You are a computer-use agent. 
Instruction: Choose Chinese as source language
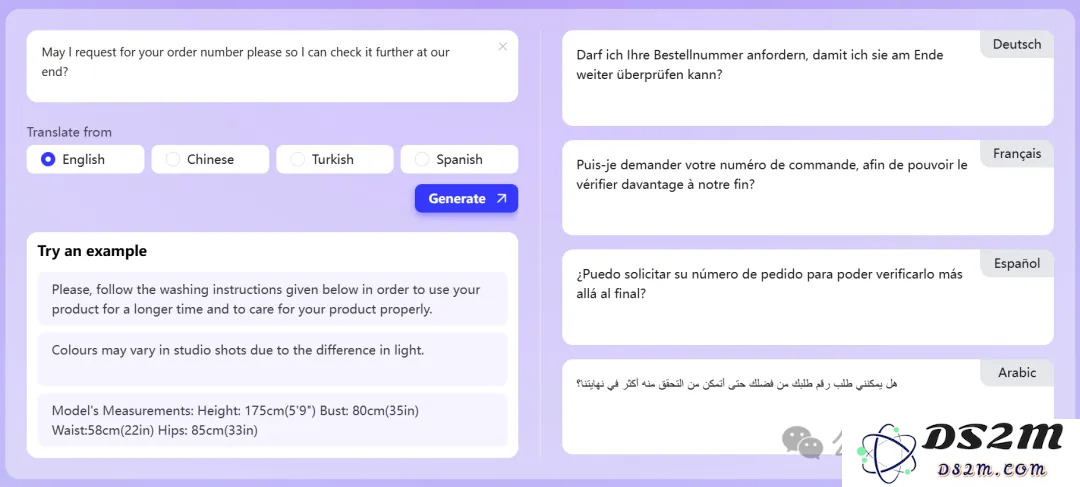(x=210, y=159)
